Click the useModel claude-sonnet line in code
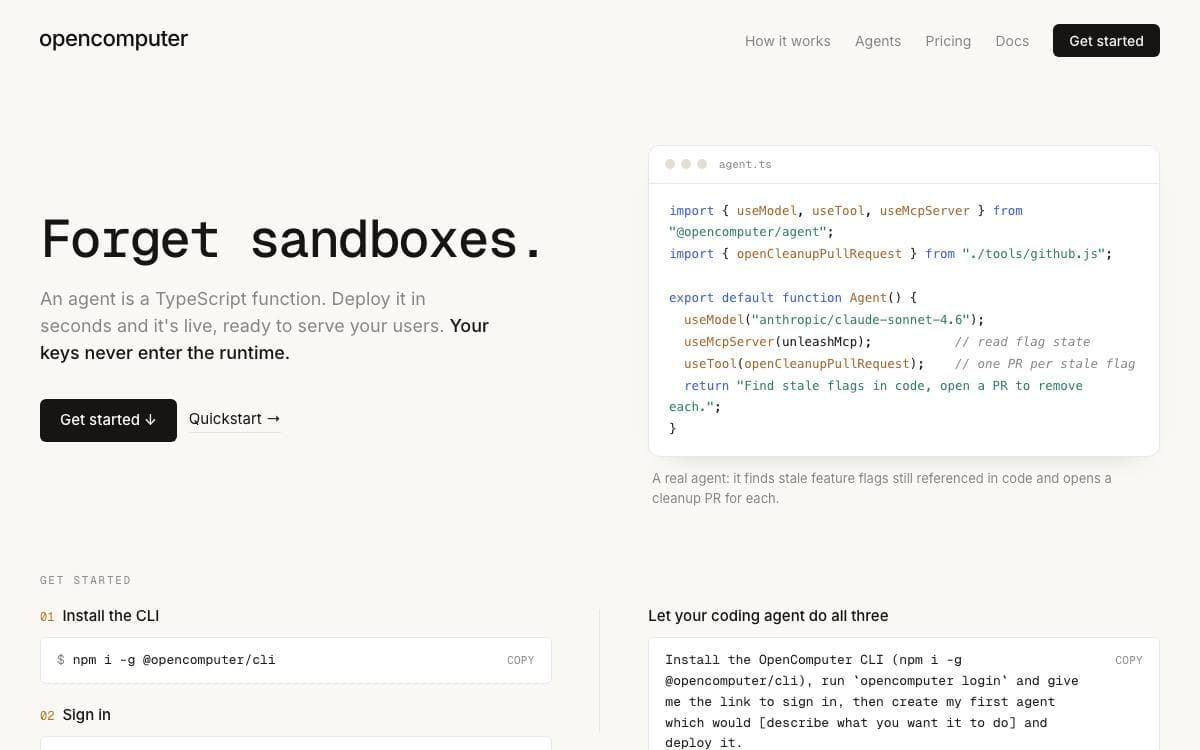This screenshot has height=750, width=1200. tap(834, 320)
